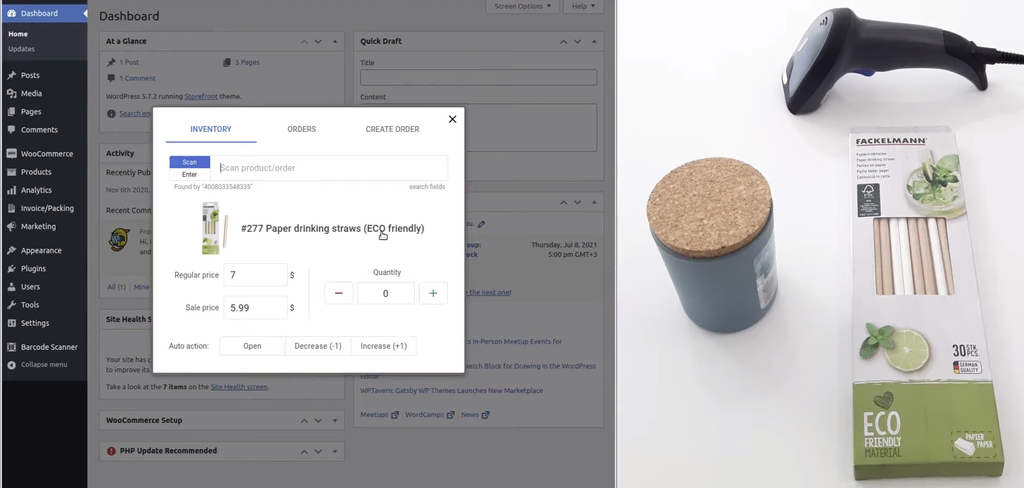Expand the Screen Options dropdown
The image size is (1024, 488).
click(522, 6)
